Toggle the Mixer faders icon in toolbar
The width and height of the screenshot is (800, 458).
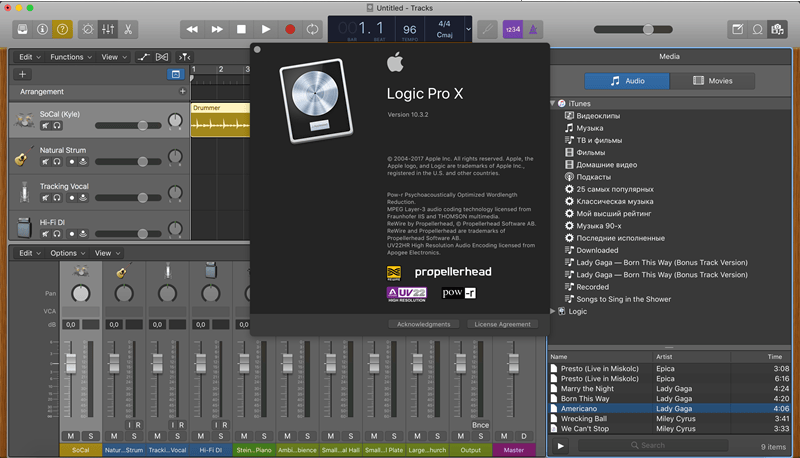[x=108, y=30]
